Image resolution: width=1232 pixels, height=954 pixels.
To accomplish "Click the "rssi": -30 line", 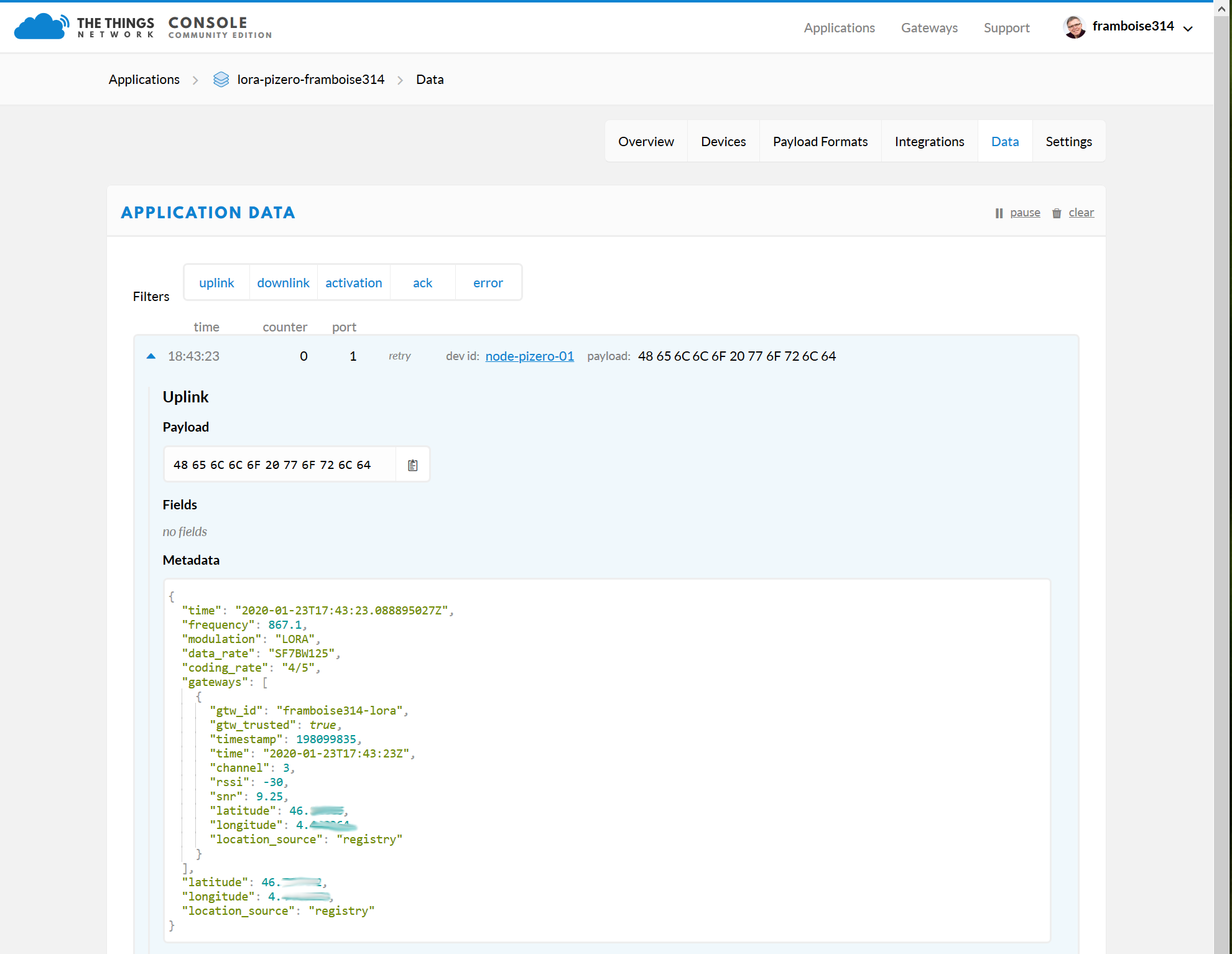I will pyautogui.click(x=249, y=782).
